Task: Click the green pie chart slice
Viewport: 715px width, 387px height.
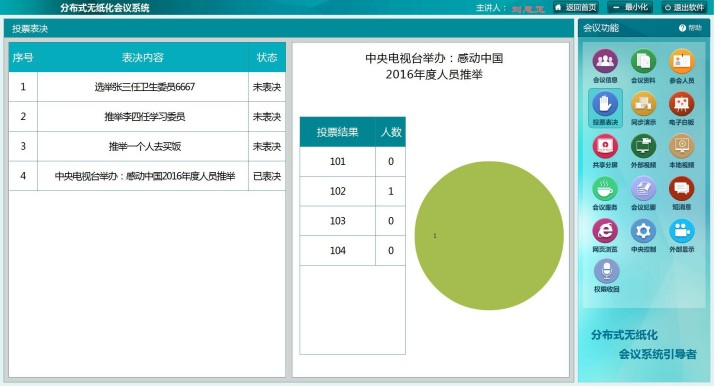Action: (489, 236)
